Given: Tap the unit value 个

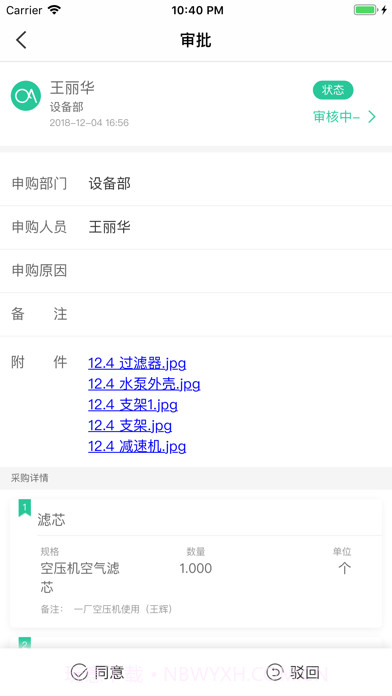Looking at the screenshot, I should pos(344,569).
